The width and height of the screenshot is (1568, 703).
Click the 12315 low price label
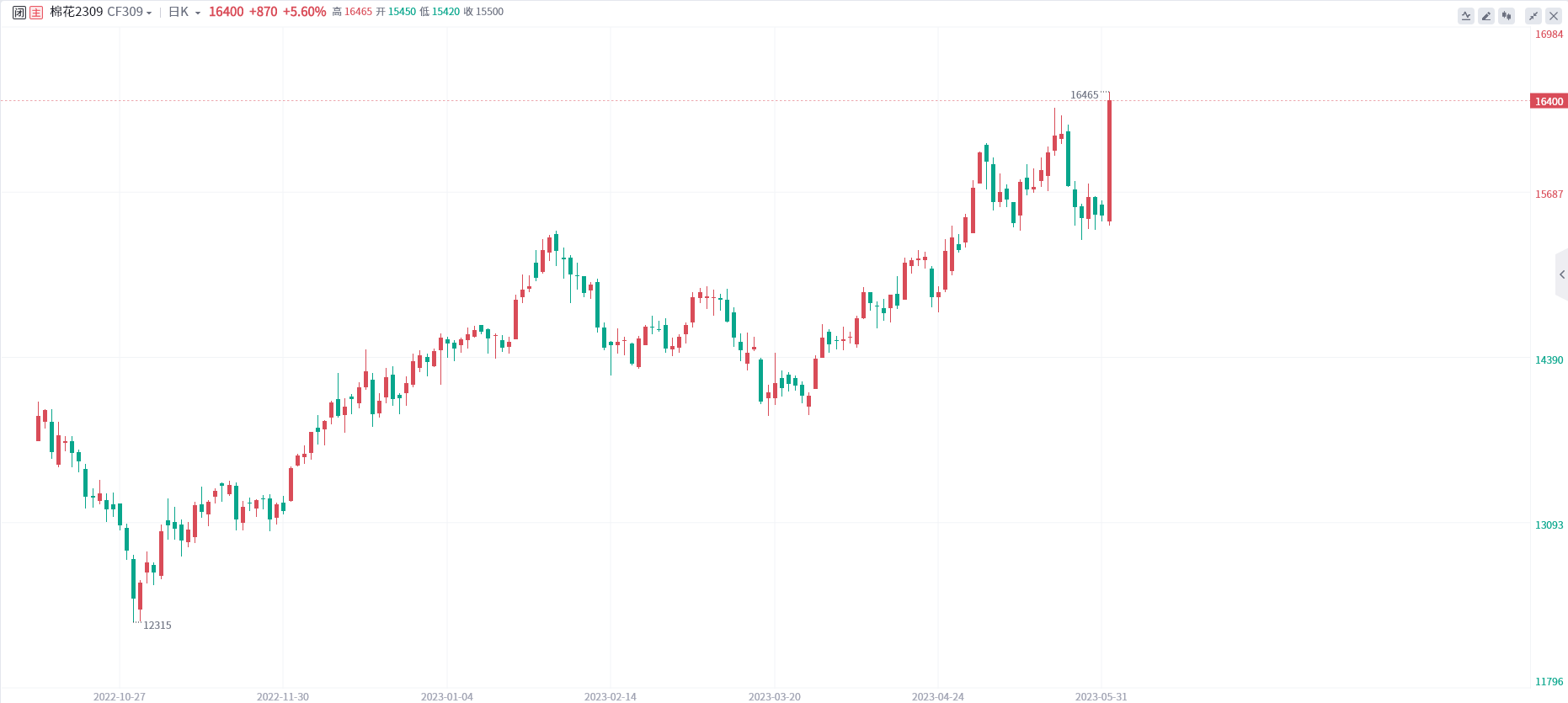157,626
